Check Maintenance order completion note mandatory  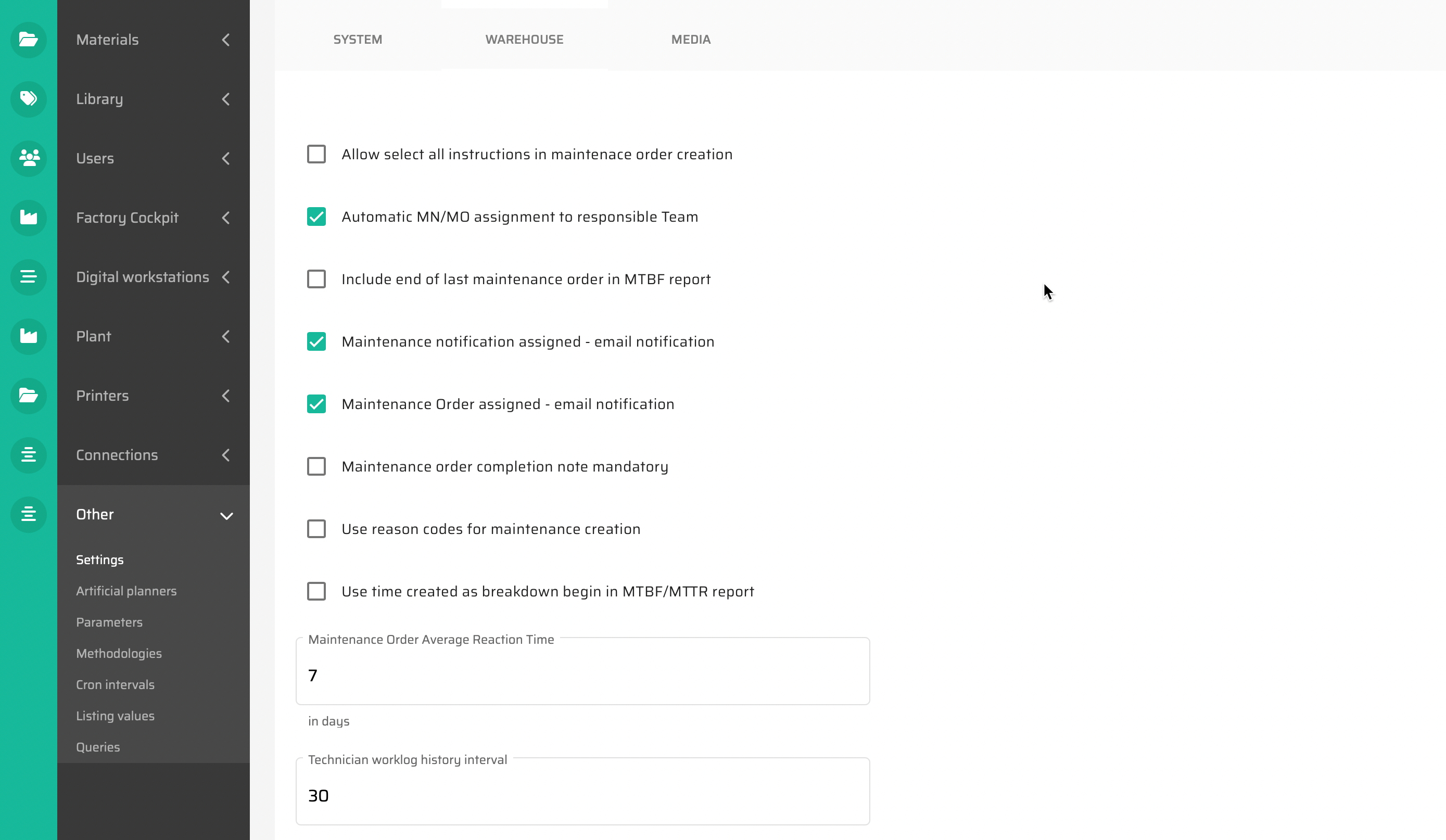pos(316,466)
